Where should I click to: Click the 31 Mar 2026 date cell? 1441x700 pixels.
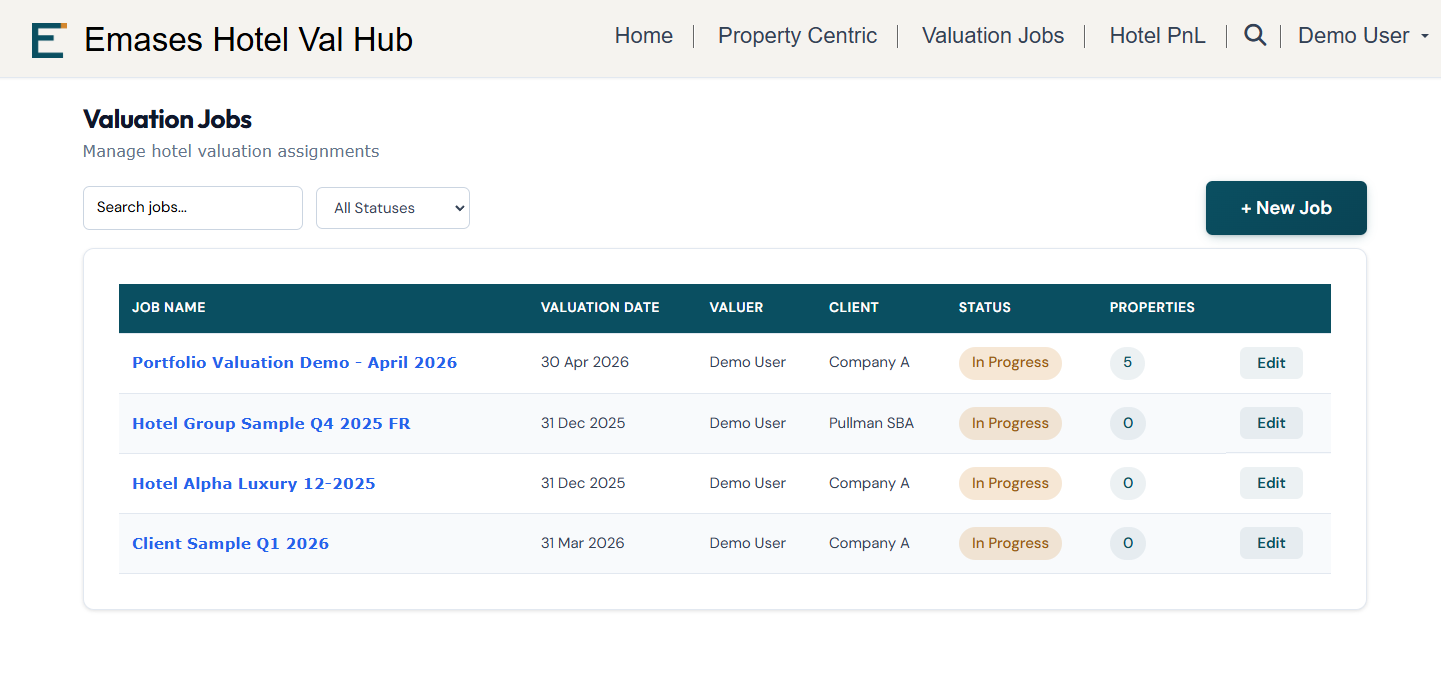[x=583, y=543]
